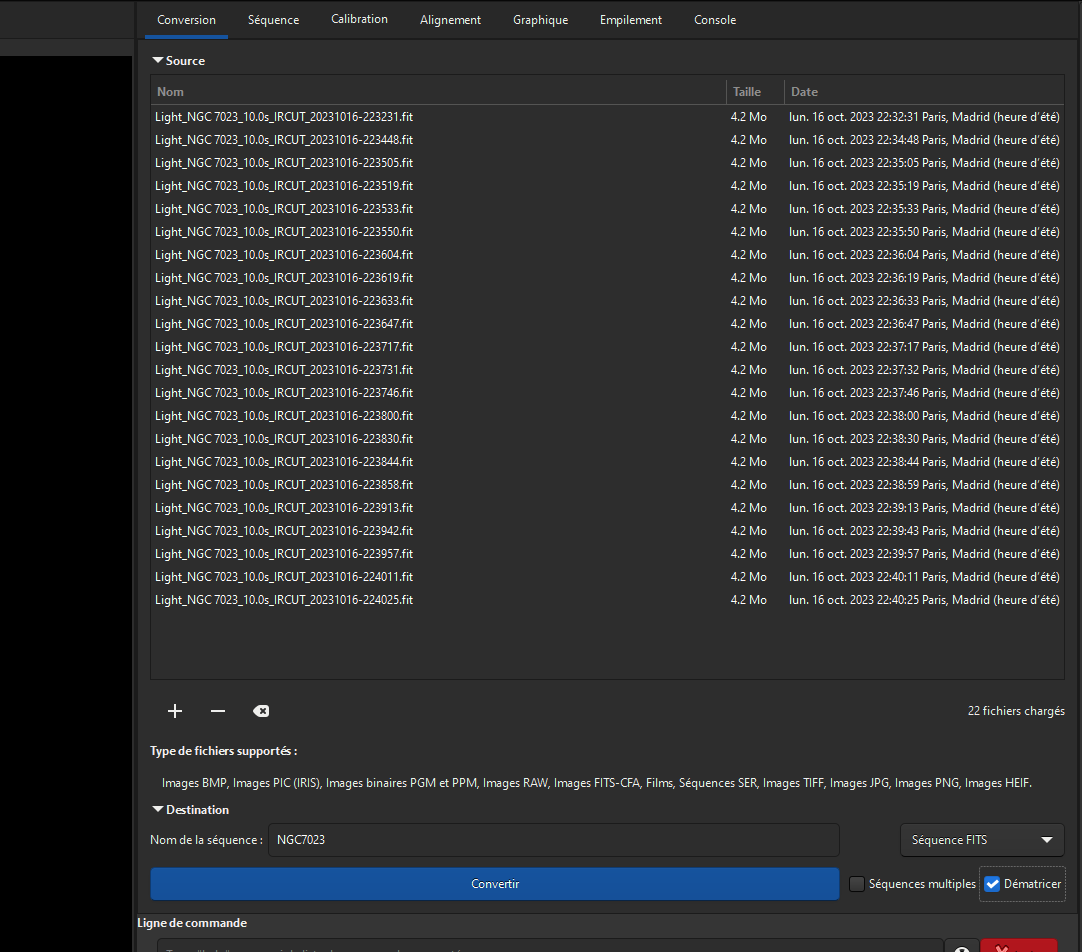
Task: Clear the file list with the erase icon
Action: pos(260,711)
